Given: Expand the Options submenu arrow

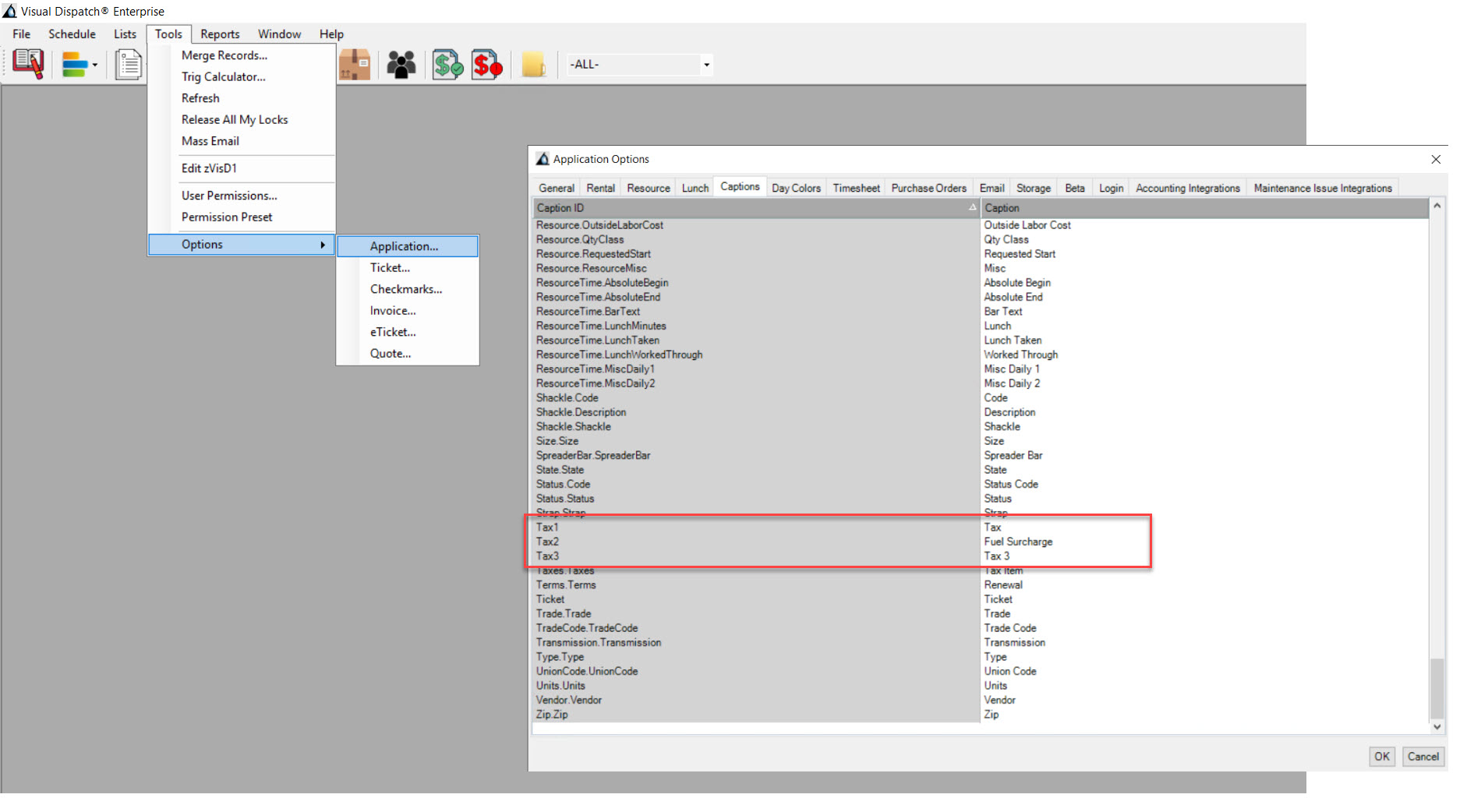Looking at the screenshot, I should [322, 245].
